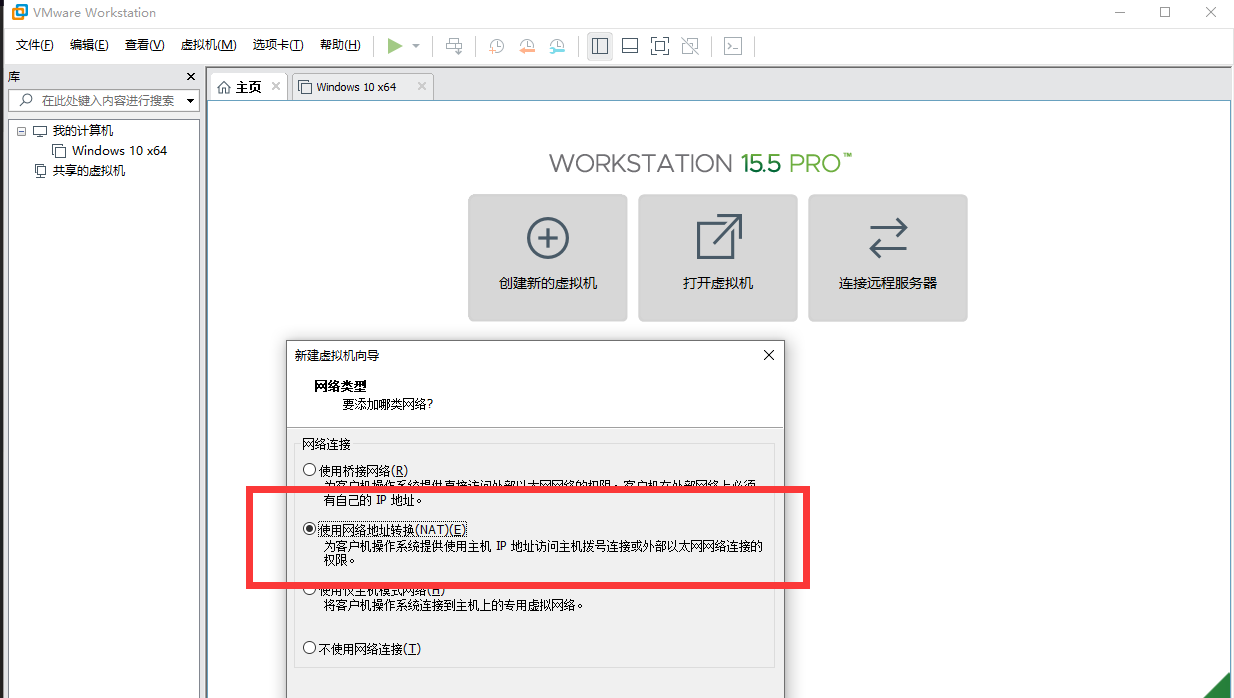Click the computer icon beside 我的计算机

tap(40, 131)
